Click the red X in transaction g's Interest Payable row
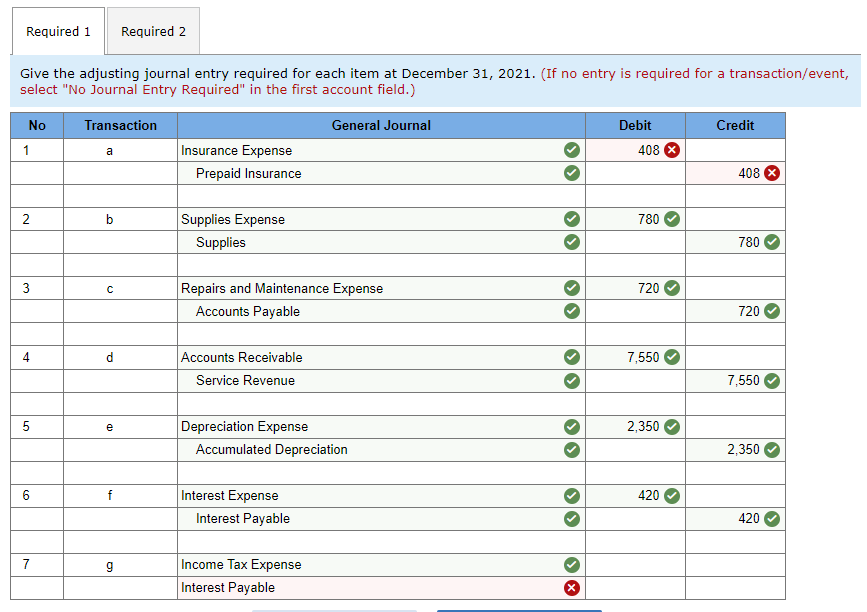 tap(572, 588)
